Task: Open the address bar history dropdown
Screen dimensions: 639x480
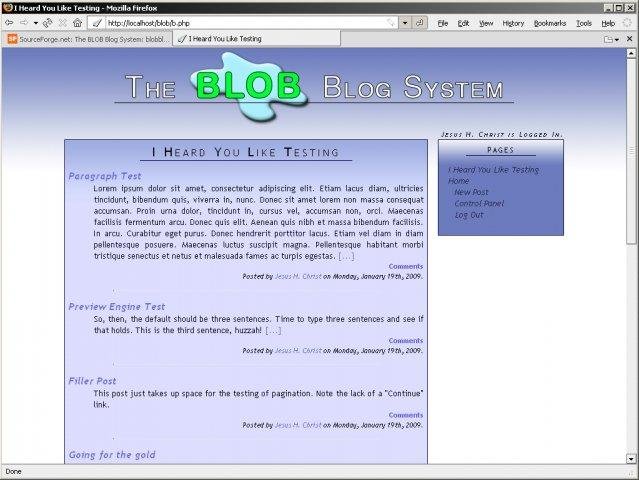Action: coord(405,23)
